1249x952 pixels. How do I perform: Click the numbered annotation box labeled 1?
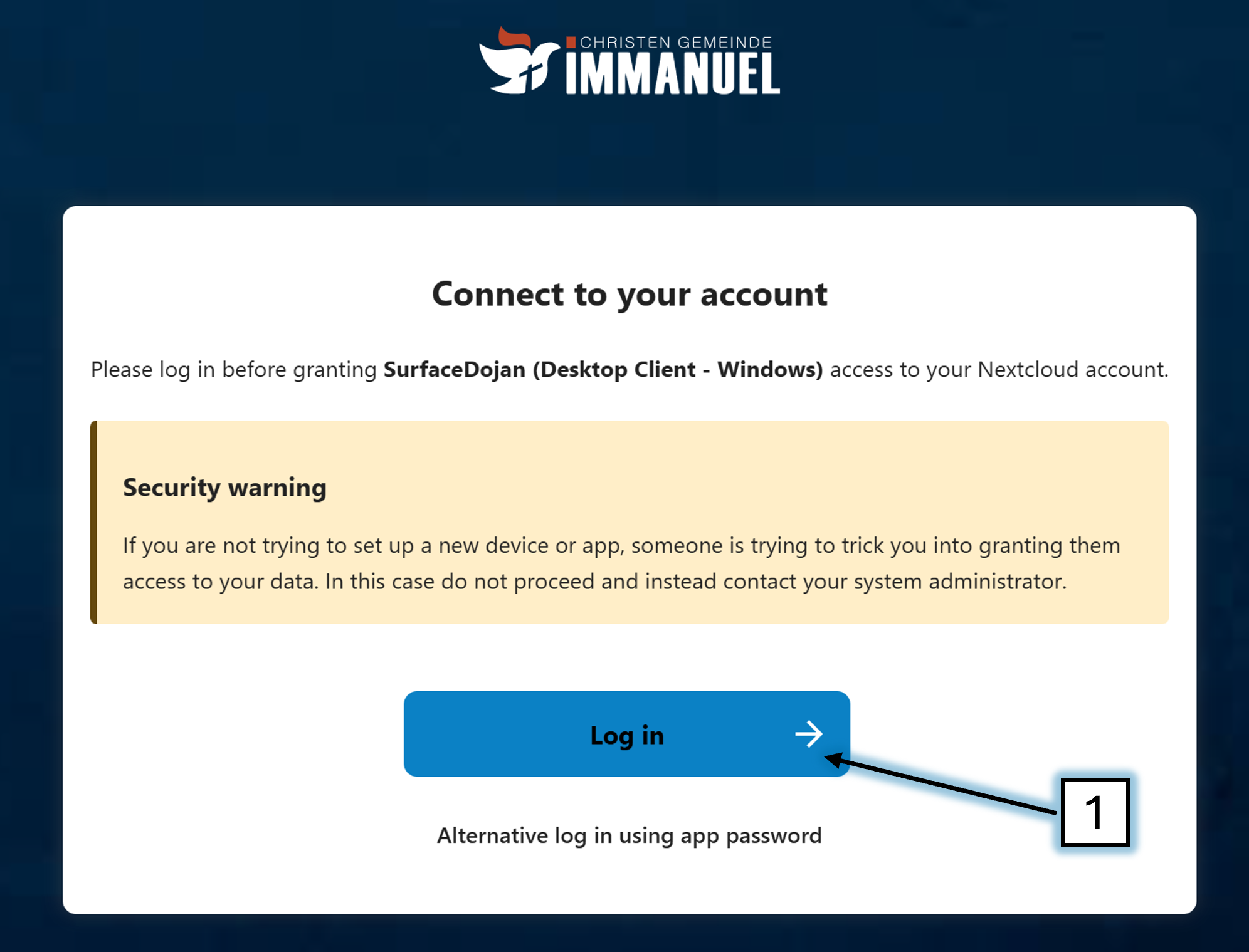(x=1095, y=813)
